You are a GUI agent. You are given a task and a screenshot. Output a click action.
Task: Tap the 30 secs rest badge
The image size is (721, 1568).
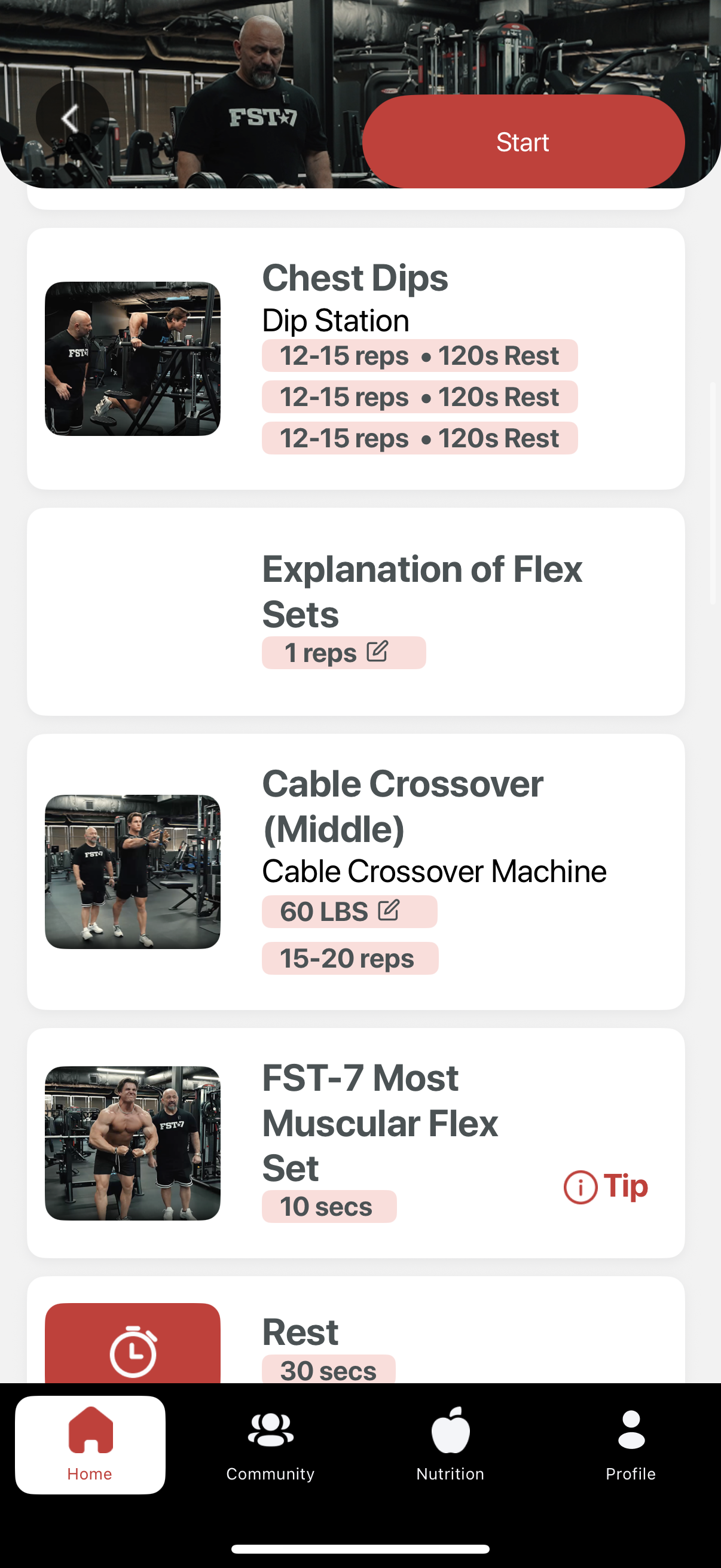pyautogui.click(x=329, y=1369)
